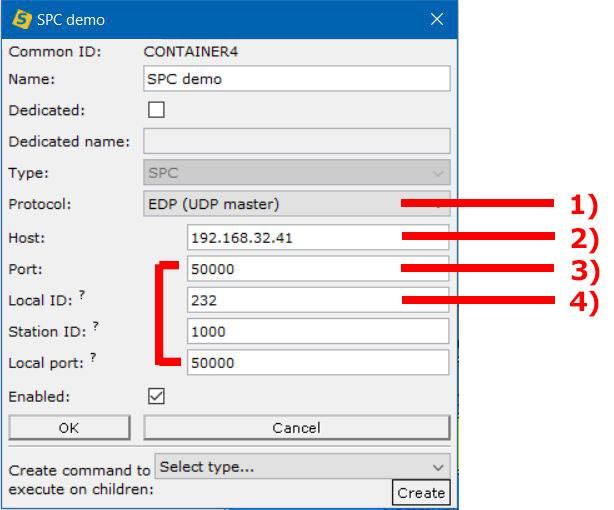The height and width of the screenshot is (510, 614).
Task: Click the Station ID field showing 1000
Action: [x=318, y=331]
